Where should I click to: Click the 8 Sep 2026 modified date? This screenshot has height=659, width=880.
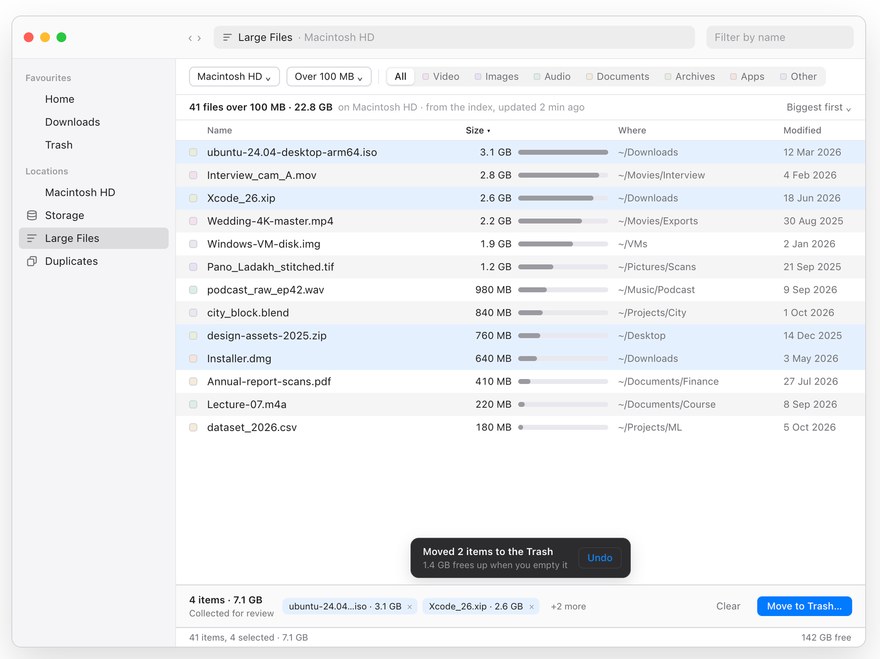[x=810, y=405]
